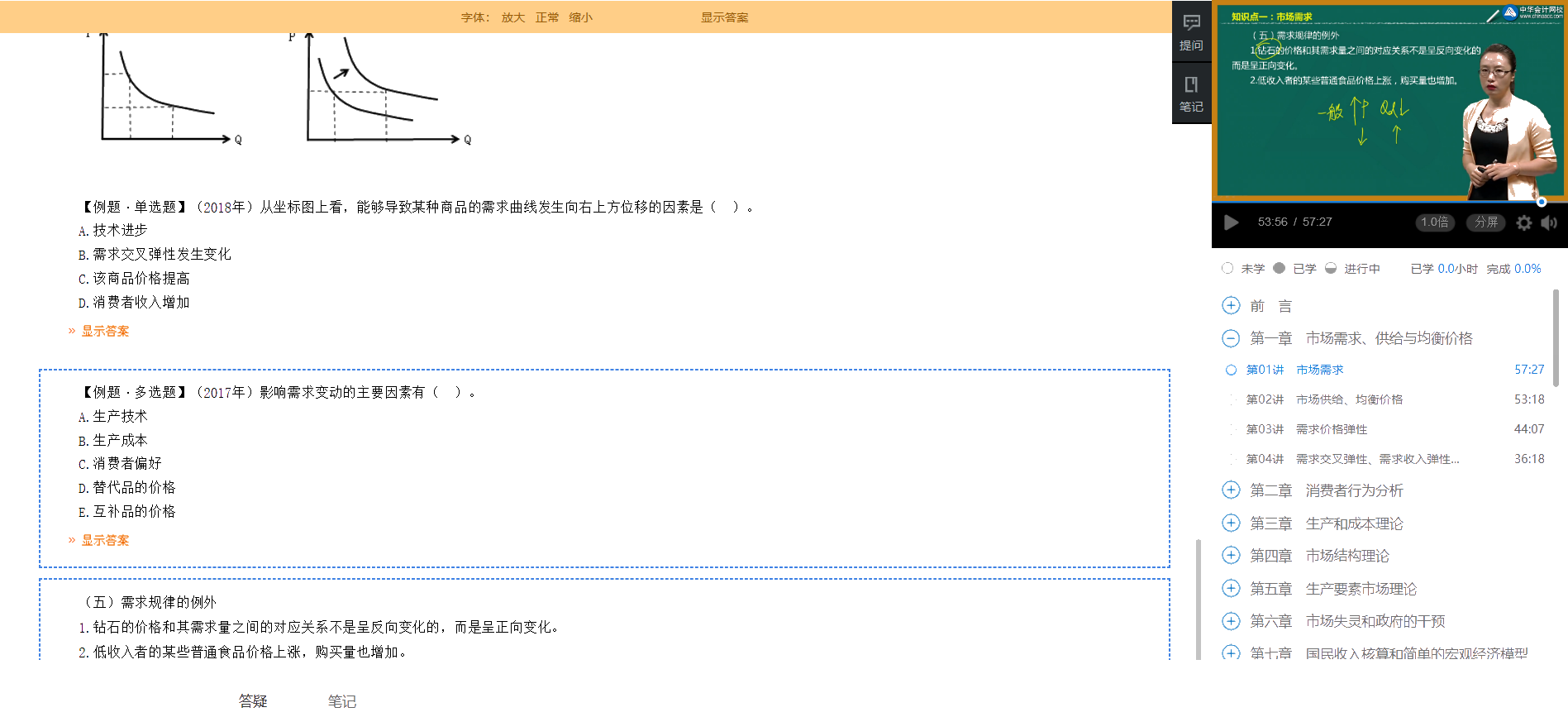Viewport: 1568px width, 717px height.
Task: Click duration 53:18 of second lecture
Action: pos(1529,399)
